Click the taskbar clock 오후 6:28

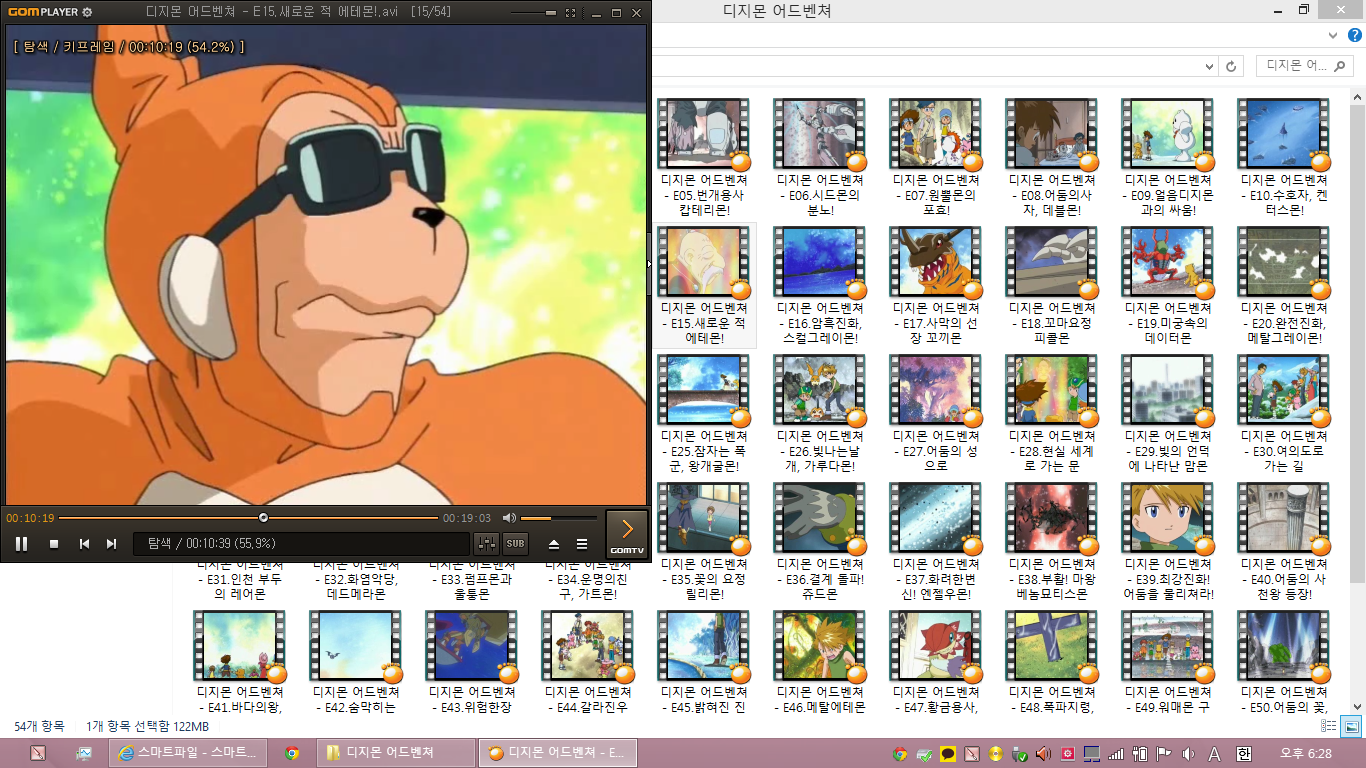pos(1306,753)
